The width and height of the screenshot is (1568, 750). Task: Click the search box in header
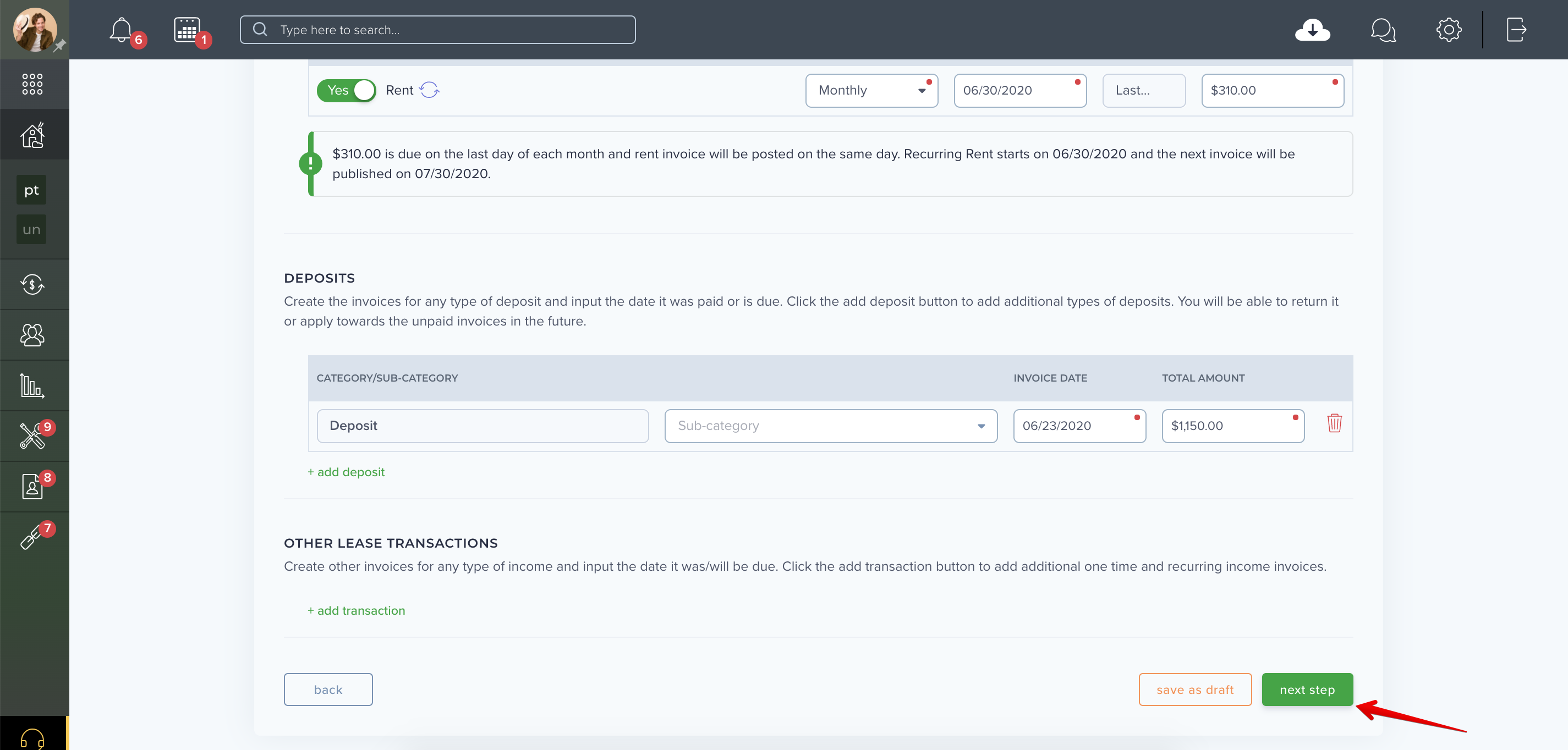pyautogui.click(x=437, y=30)
